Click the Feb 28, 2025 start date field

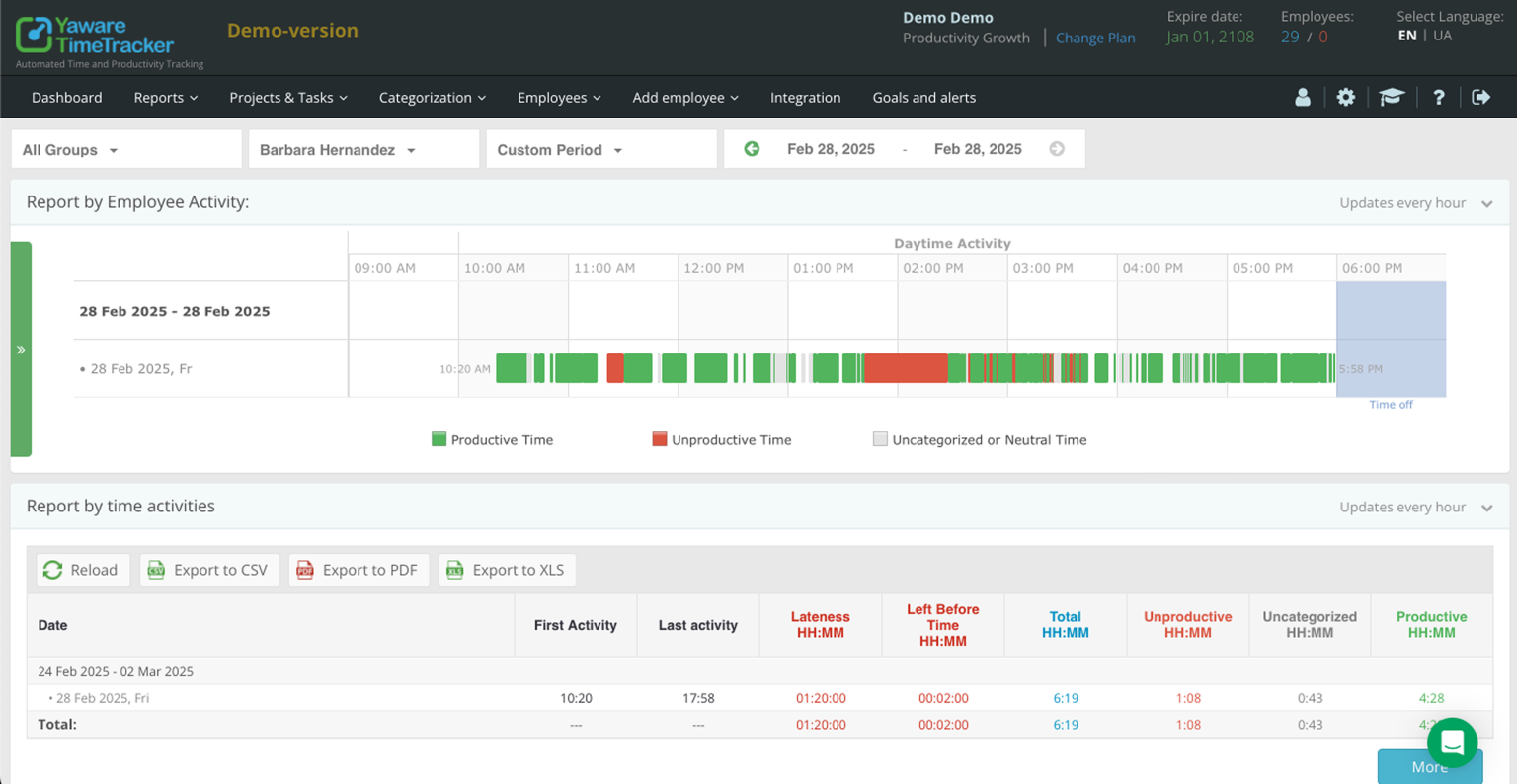pyautogui.click(x=831, y=148)
